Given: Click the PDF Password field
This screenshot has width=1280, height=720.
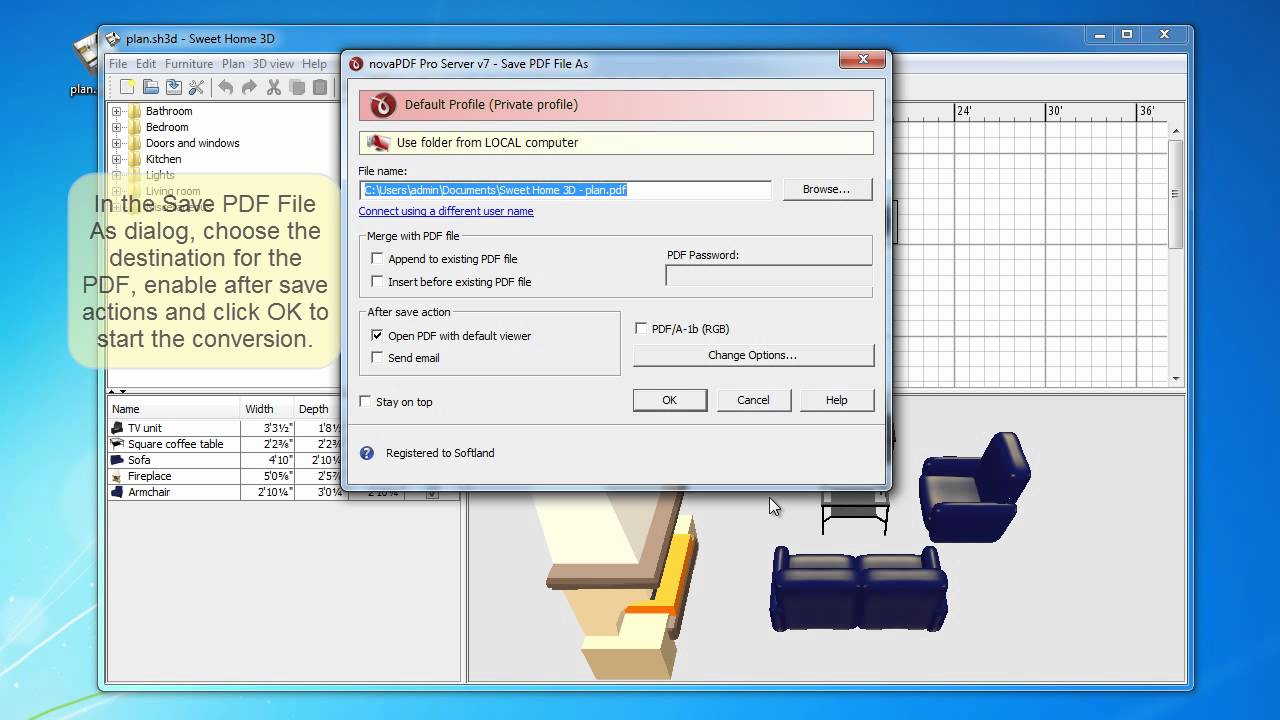Looking at the screenshot, I should [769, 277].
